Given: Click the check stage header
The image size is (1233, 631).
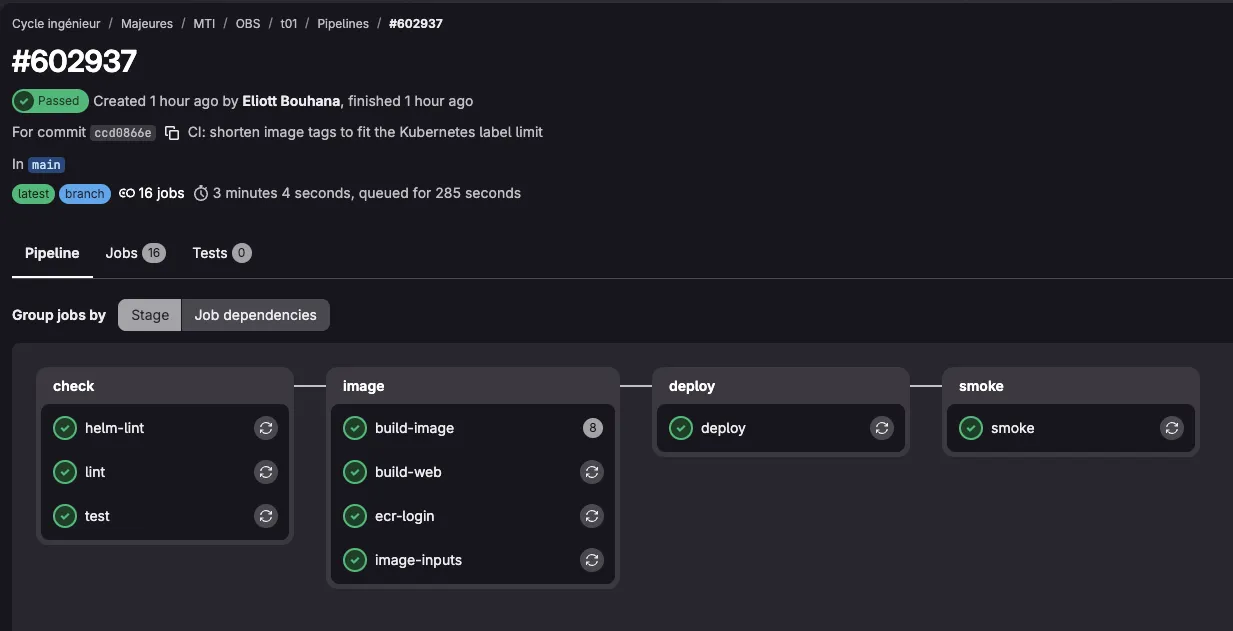Looking at the screenshot, I should click(x=74, y=386).
